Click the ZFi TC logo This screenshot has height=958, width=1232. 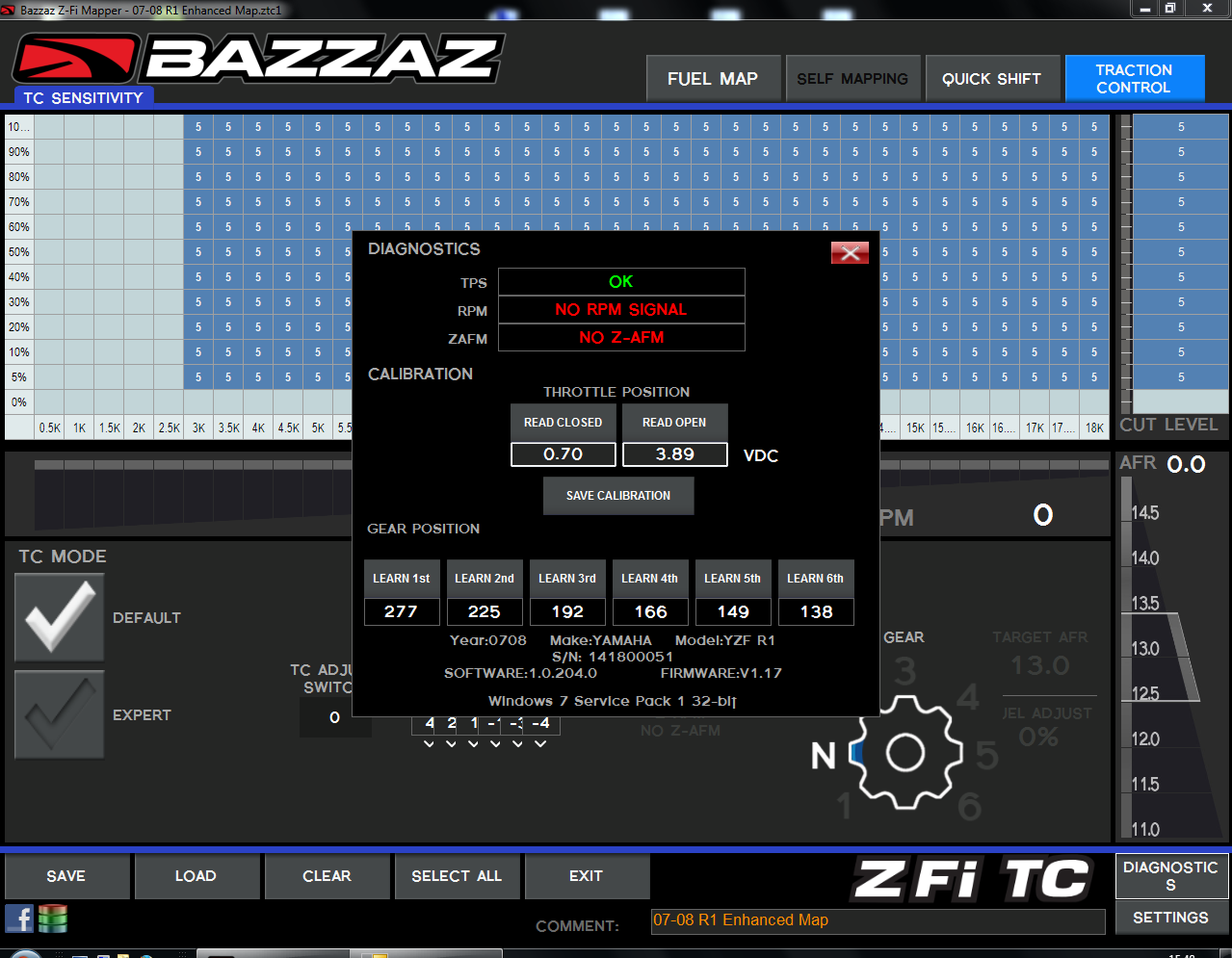pyautogui.click(x=972, y=879)
